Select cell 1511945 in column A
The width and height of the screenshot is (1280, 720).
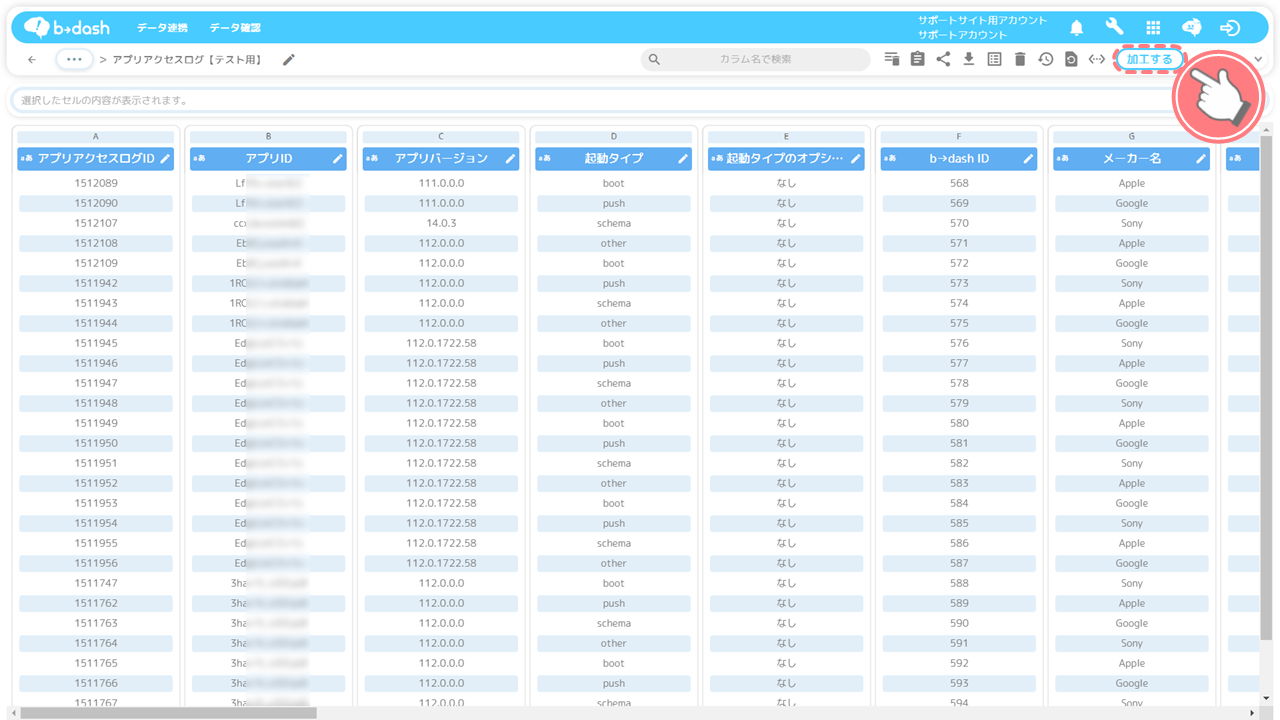click(96, 343)
